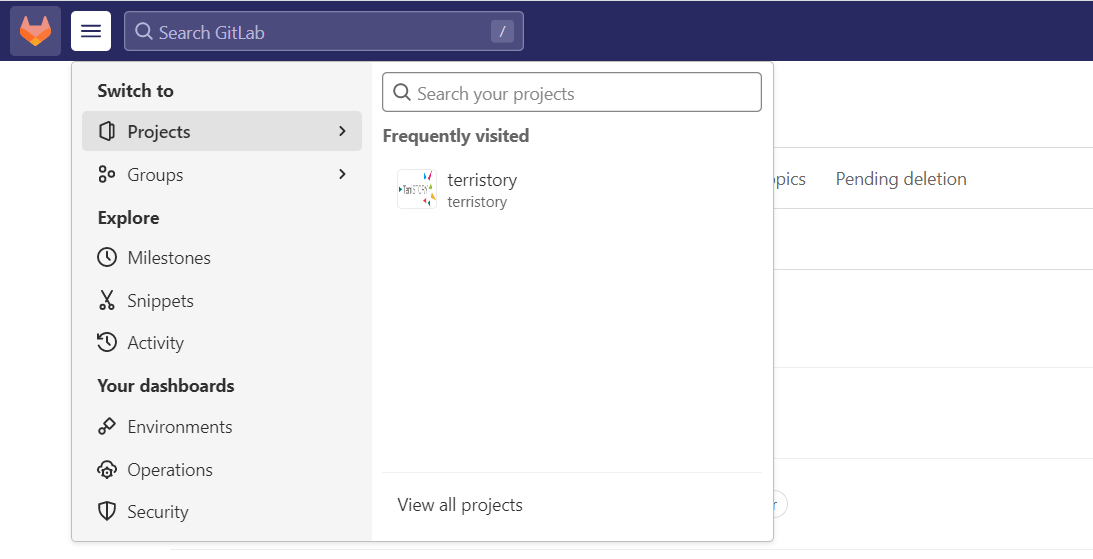Viewport: 1093px width, 559px height.
Task: Open the territory project avatar
Action: pyautogui.click(x=417, y=189)
